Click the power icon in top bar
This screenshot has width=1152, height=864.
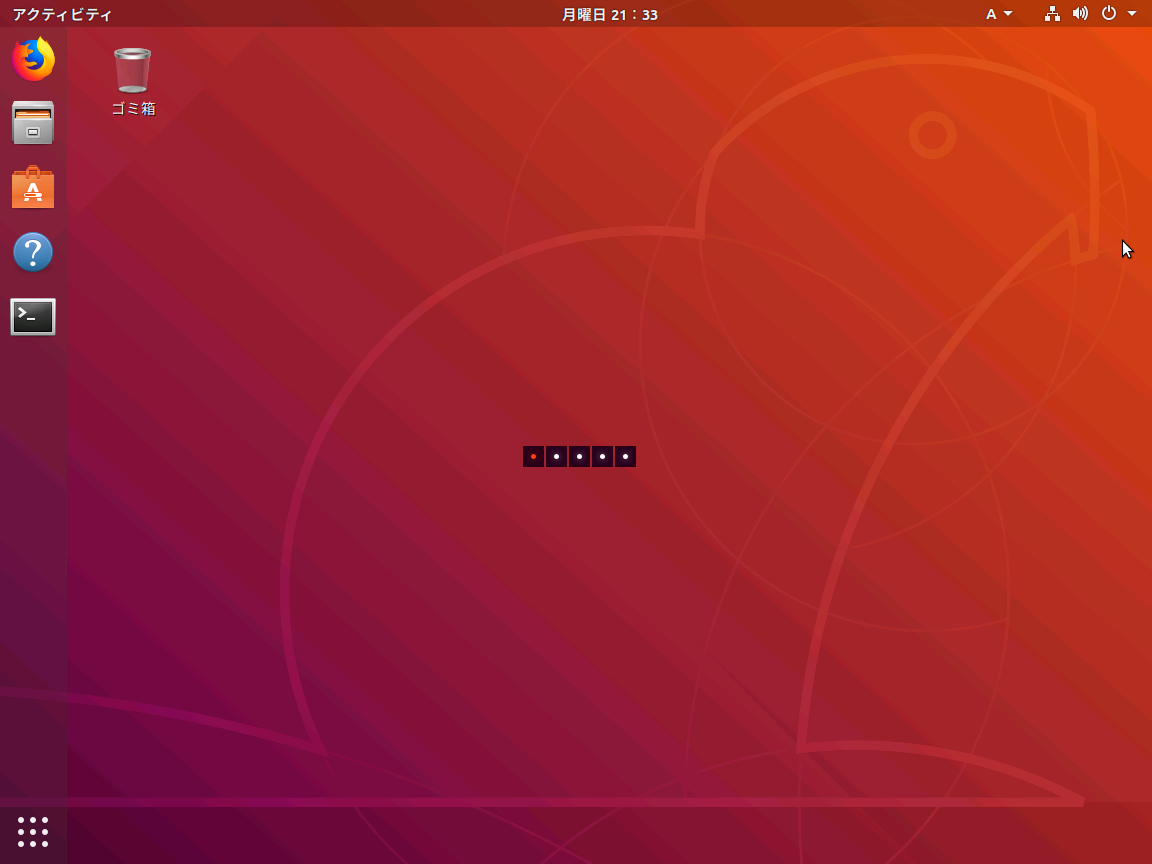point(1109,13)
